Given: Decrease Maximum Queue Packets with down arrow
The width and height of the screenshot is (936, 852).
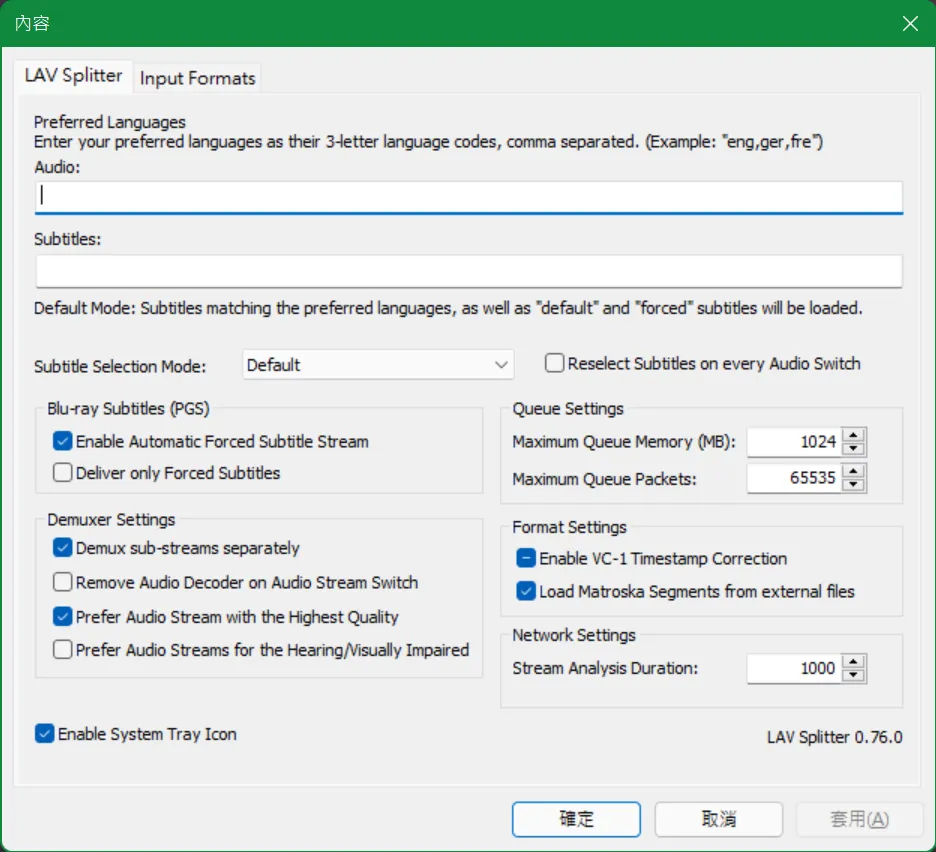Looking at the screenshot, I should click(x=853, y=485).
